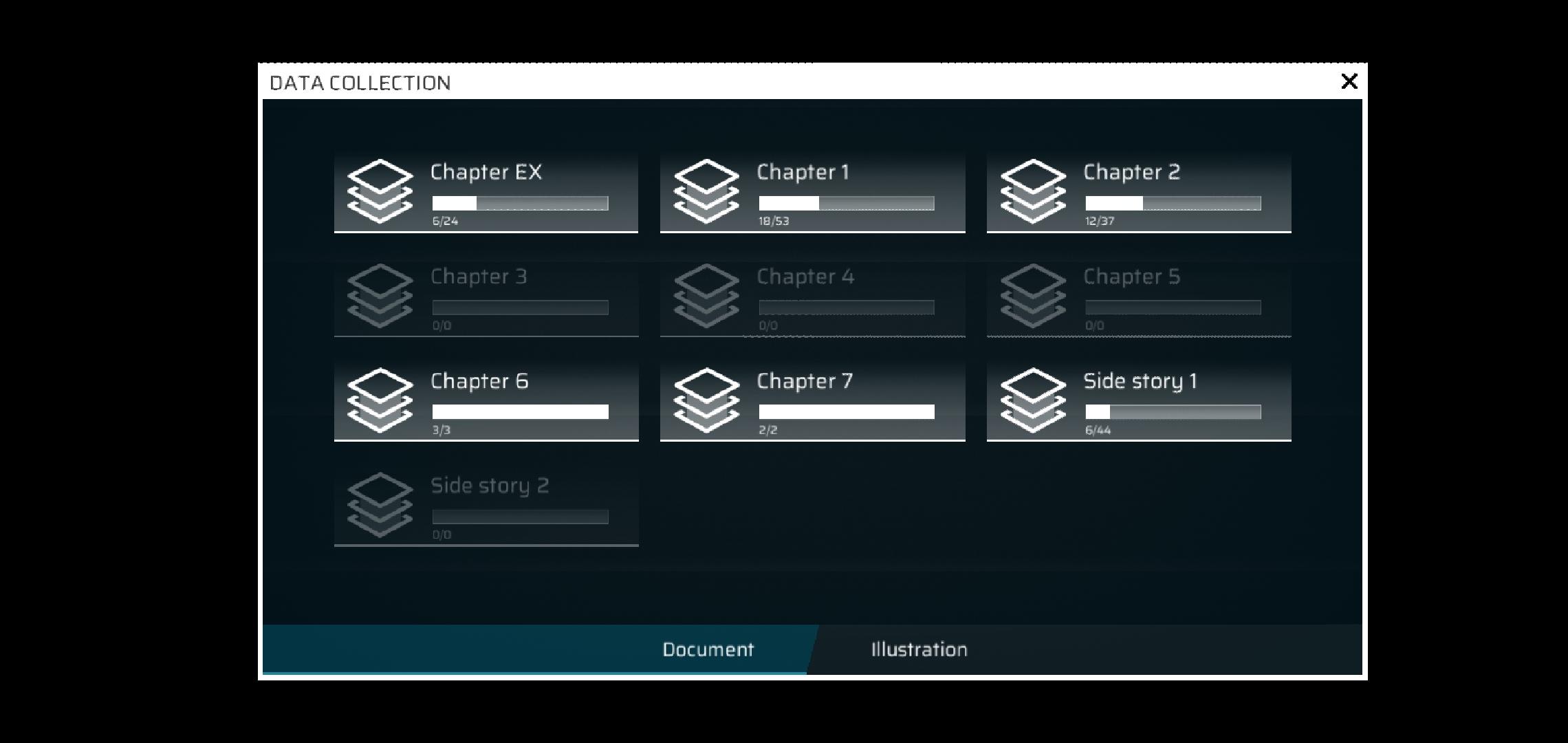Image resolution: width=1568 pixels, height=743 pixels.
Task: Click the Chapter 2 stacked layers icon
Action: click(1033, 191)
